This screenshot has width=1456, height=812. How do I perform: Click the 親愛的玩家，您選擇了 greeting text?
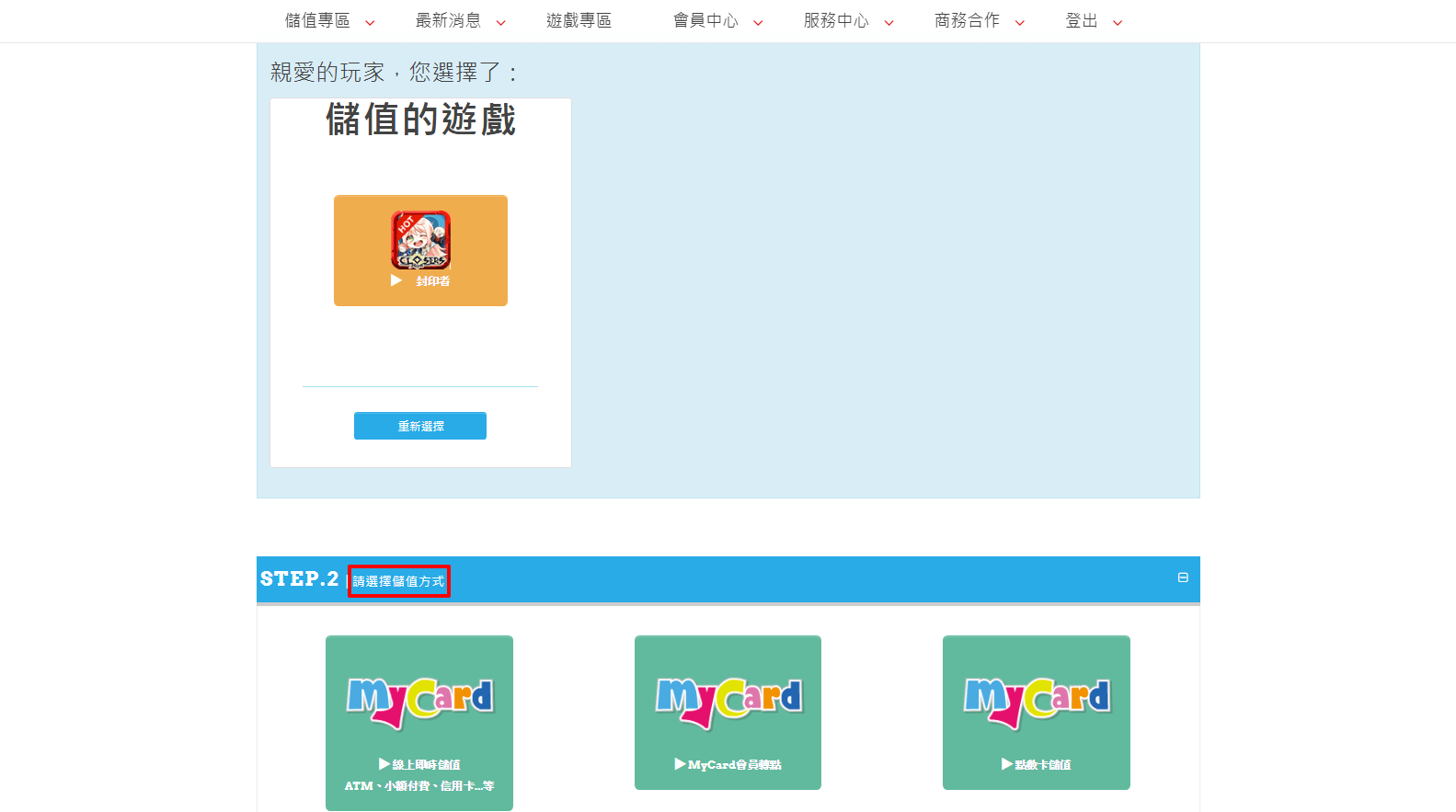(394, 72)
